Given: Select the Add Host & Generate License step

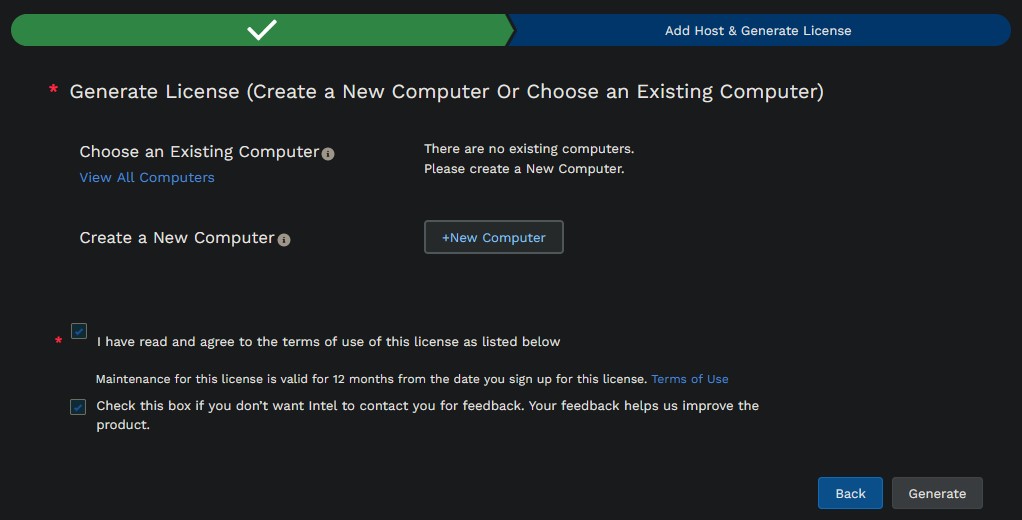Looking at the screenshot, I should click(758, 30).
